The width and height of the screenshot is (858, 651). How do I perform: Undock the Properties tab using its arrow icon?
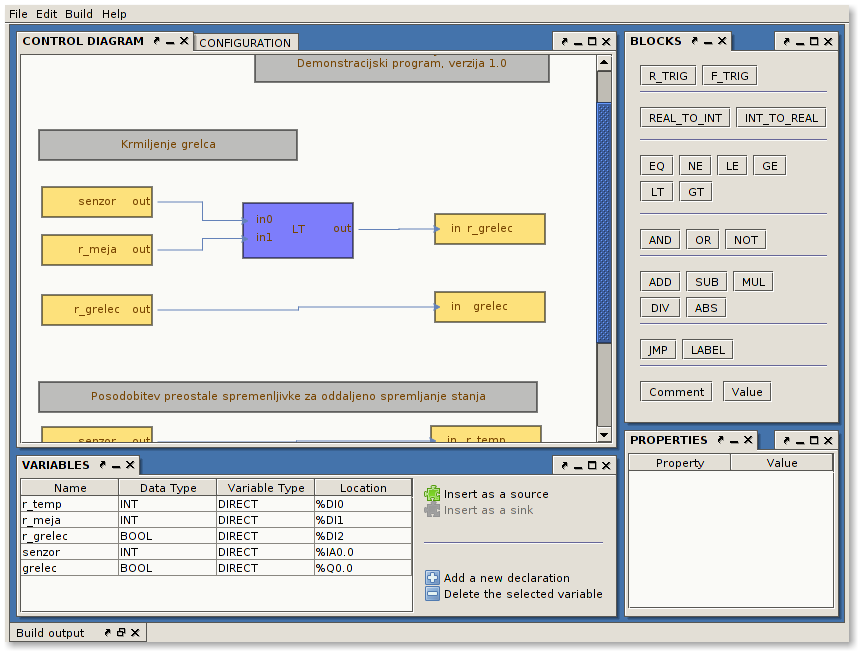(720, 441)
